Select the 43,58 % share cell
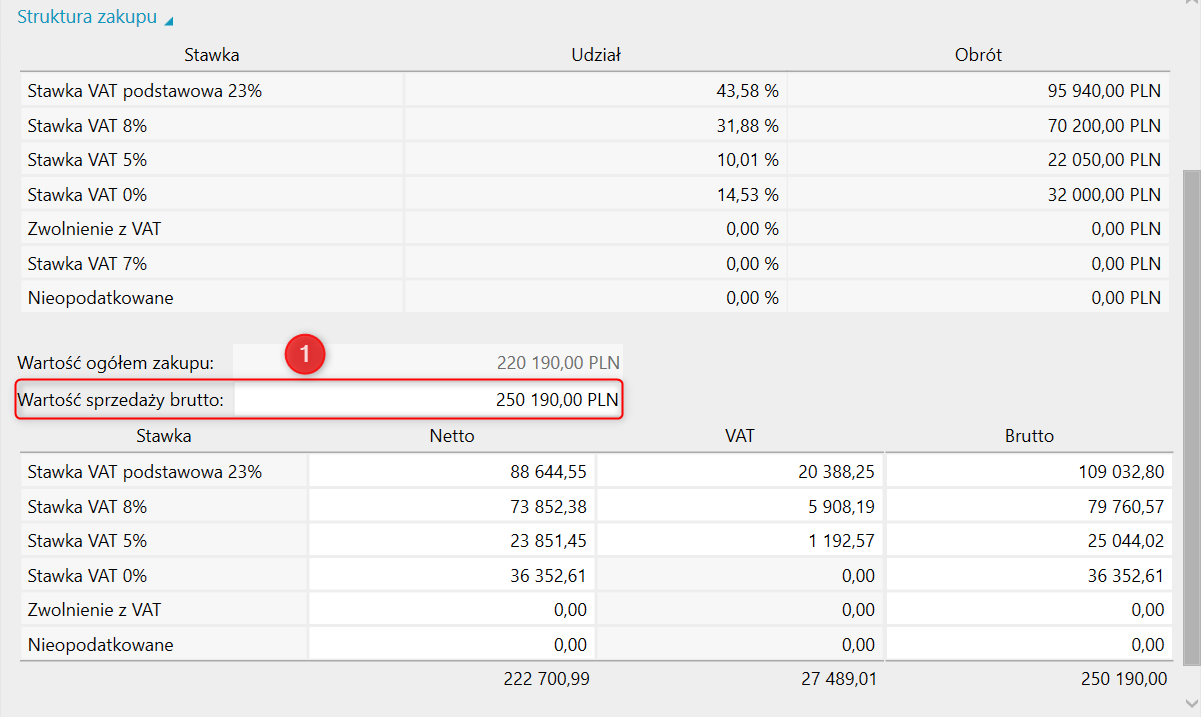1201x717 pixels. click(595, 91)
